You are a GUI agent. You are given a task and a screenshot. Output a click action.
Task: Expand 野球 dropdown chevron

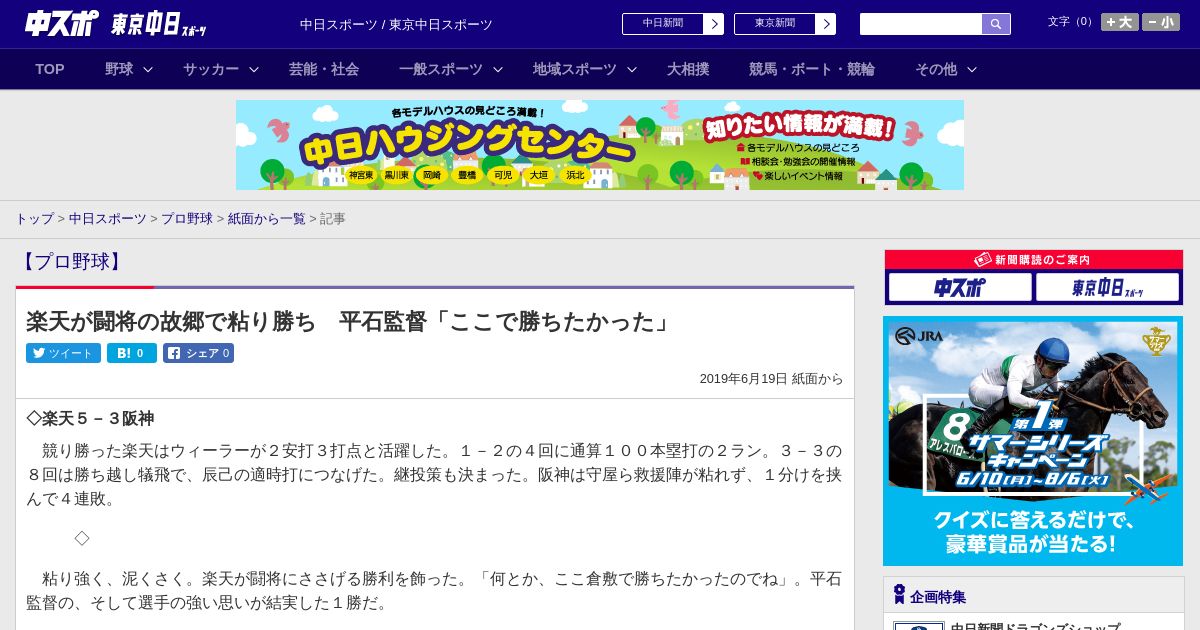pyautogui.click(x=148, y=69)
